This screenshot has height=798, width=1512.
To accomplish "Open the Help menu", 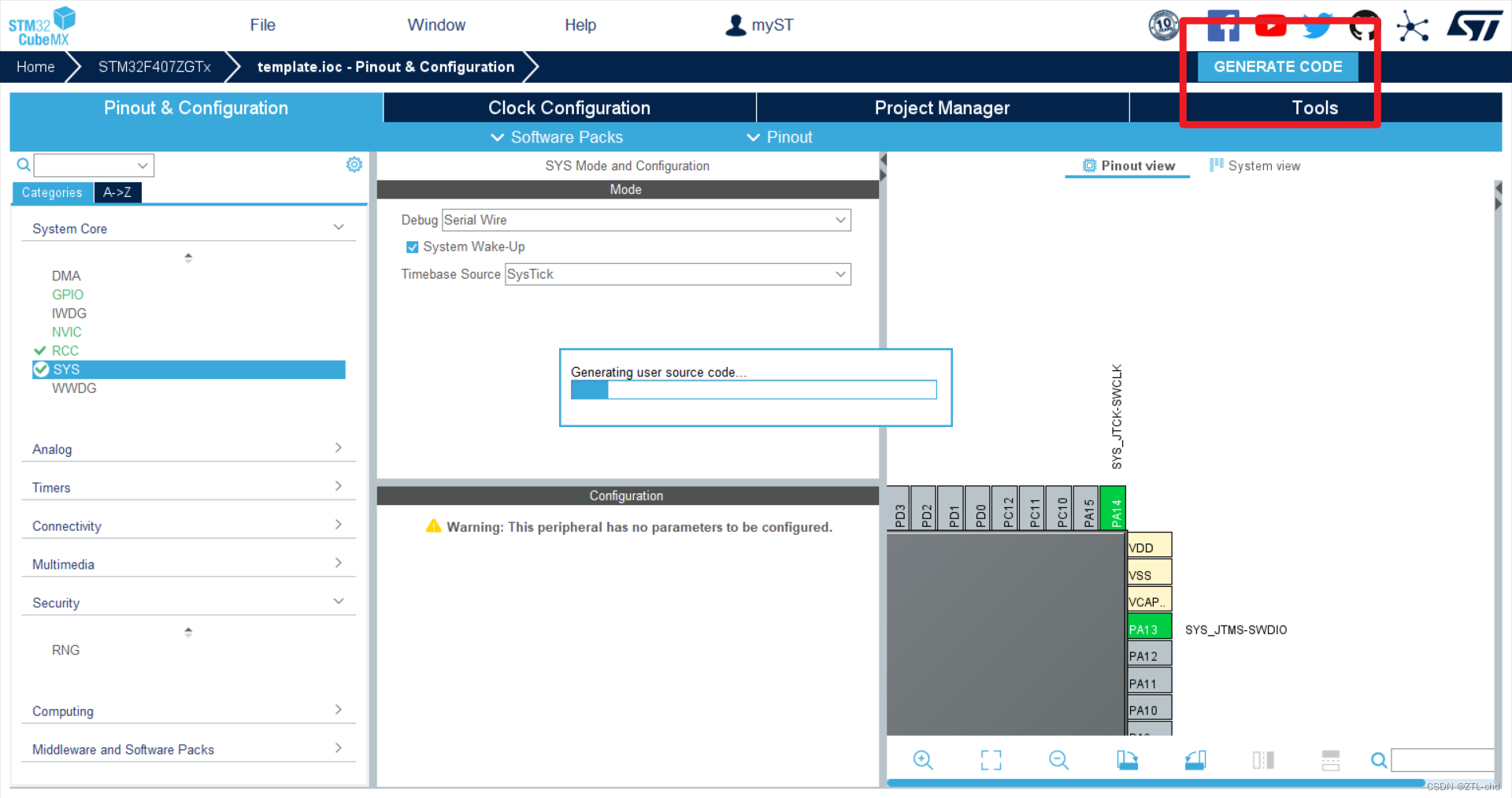I will click(x=580, y=25).
